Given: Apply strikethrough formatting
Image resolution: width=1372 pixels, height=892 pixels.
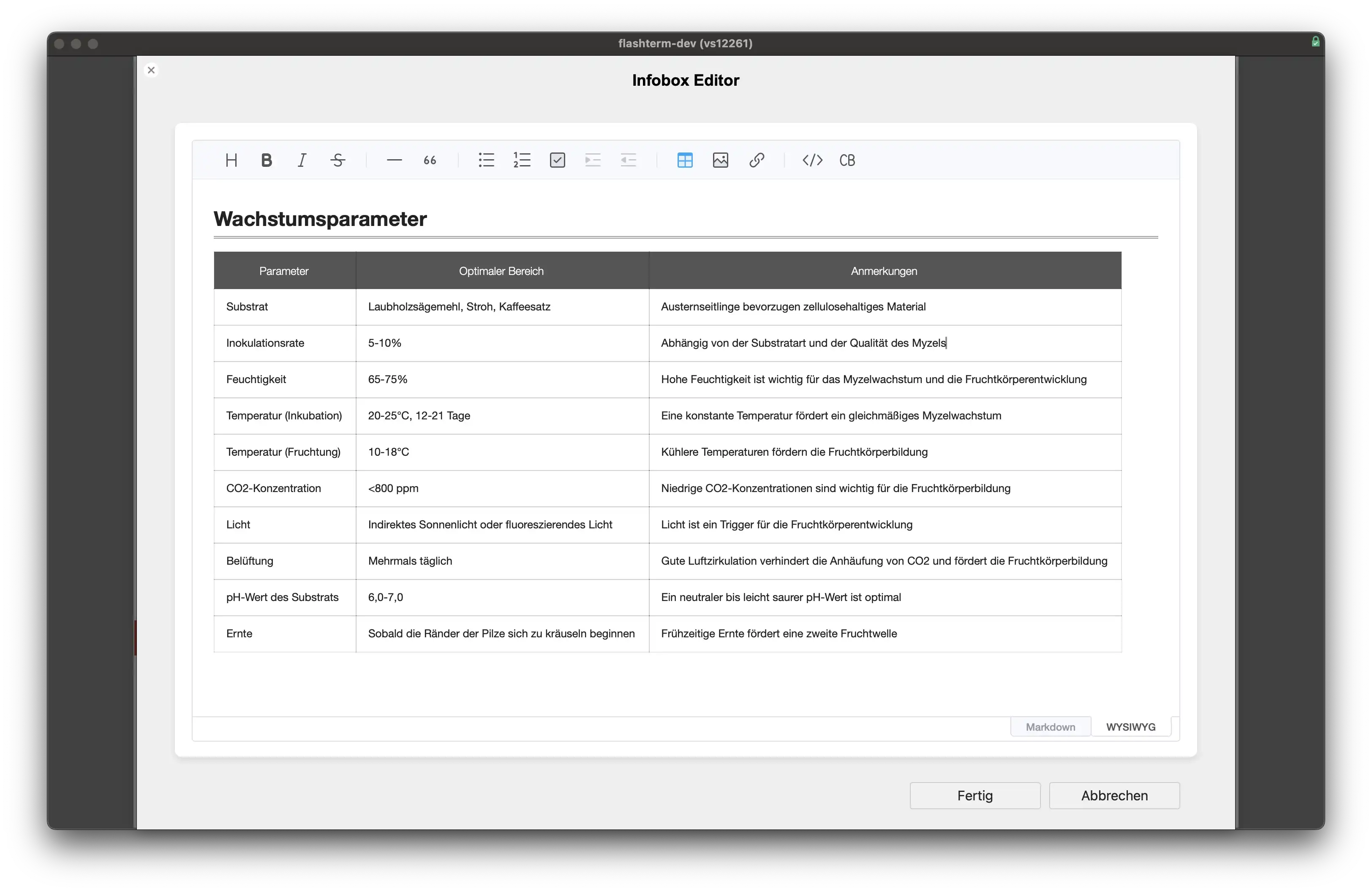Looking at the screenshot, I should coord(338,160).
